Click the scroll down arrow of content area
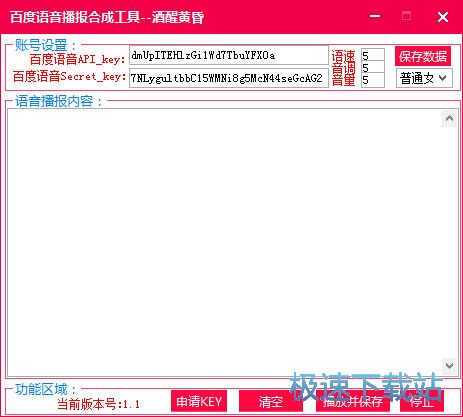This screenshot has height=417, width=463. [x=449, y=366]
